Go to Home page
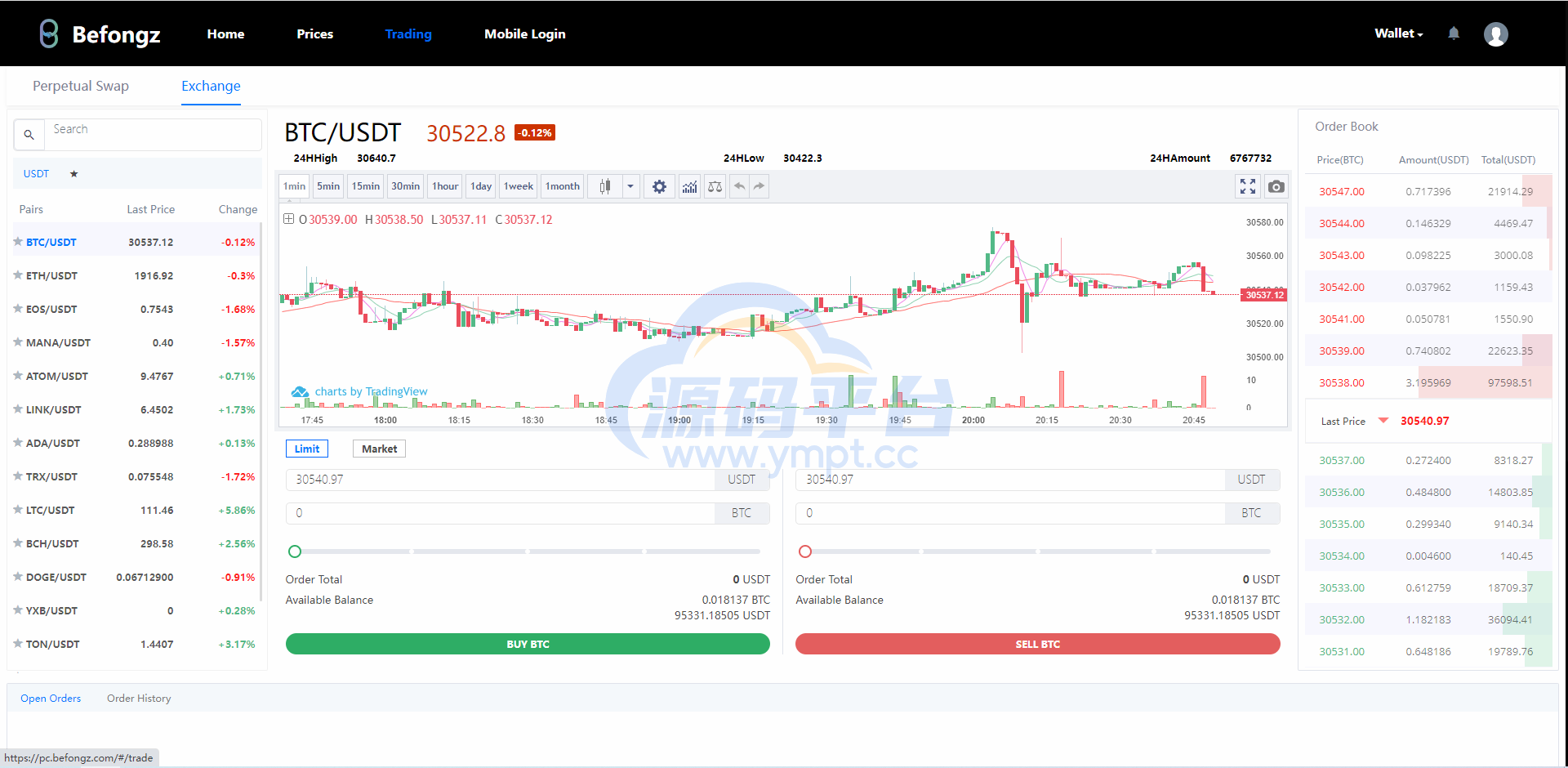This screenshot has width=1568, height=768. (x=225, y=34)
